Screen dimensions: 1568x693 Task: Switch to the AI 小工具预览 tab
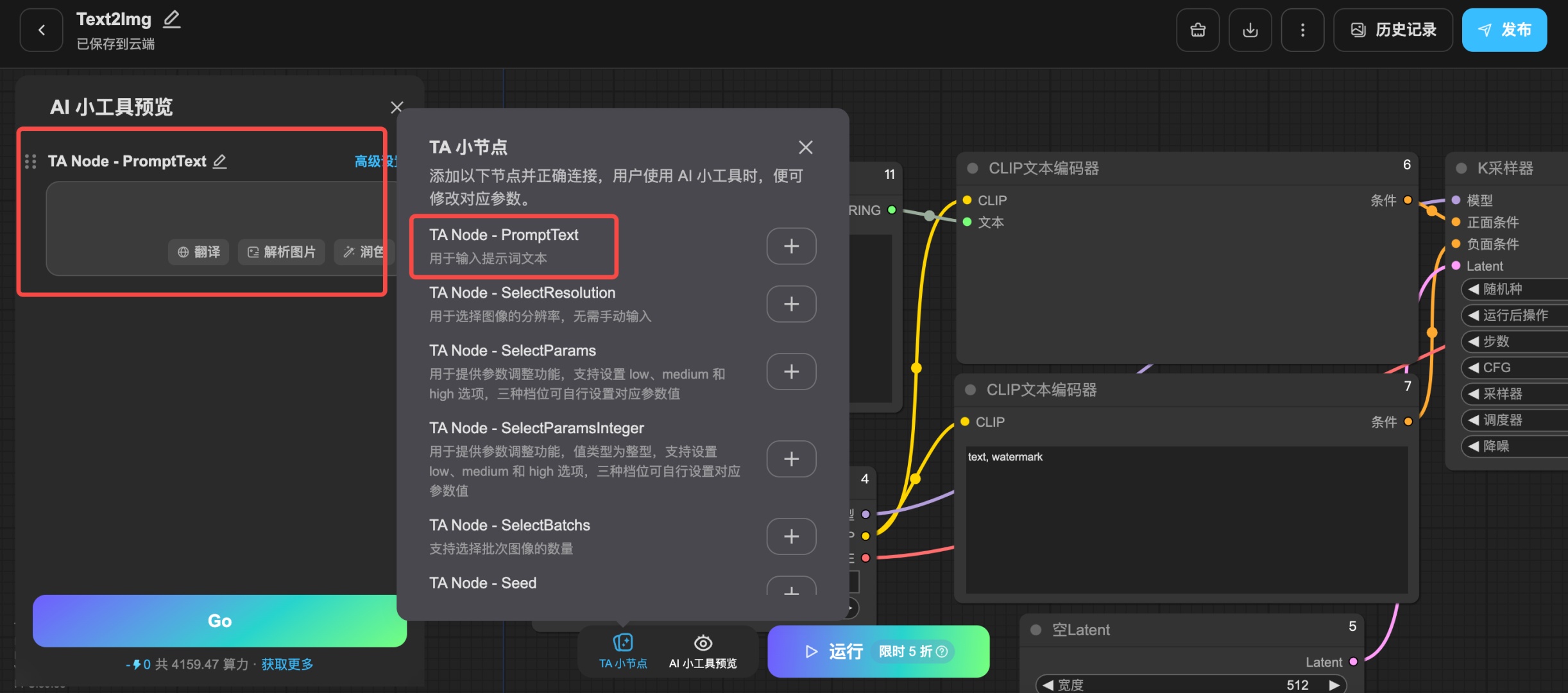[x=703, y=651]
